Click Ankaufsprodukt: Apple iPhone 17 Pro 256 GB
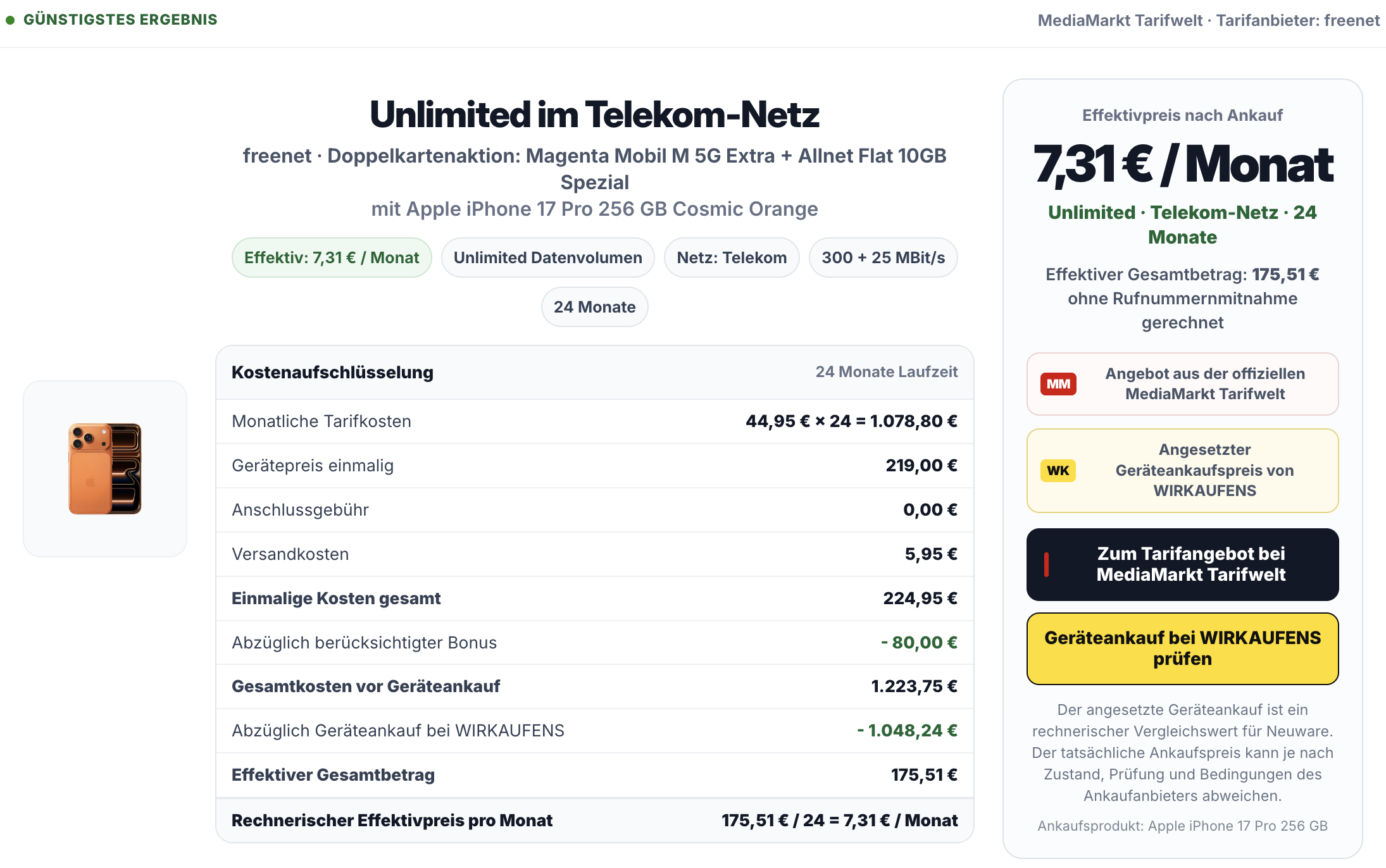 coord(1182,826)
